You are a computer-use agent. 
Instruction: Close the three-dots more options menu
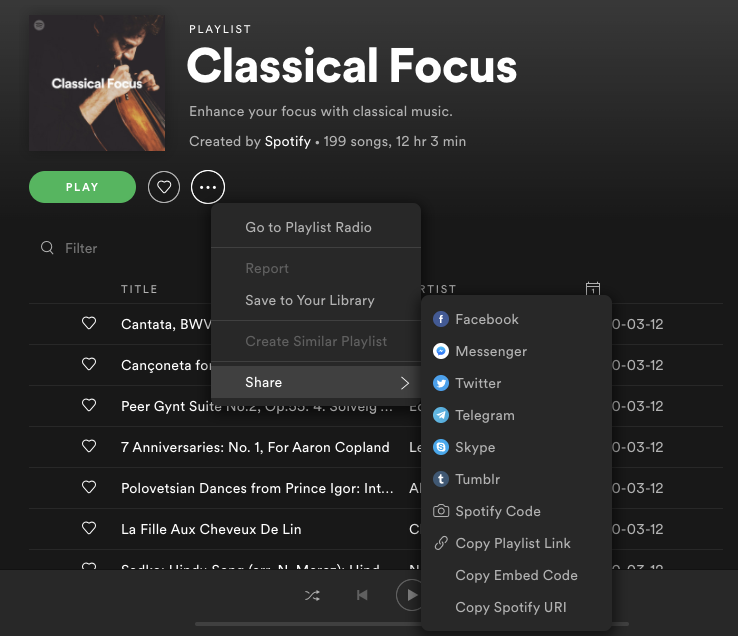[208, 187]
